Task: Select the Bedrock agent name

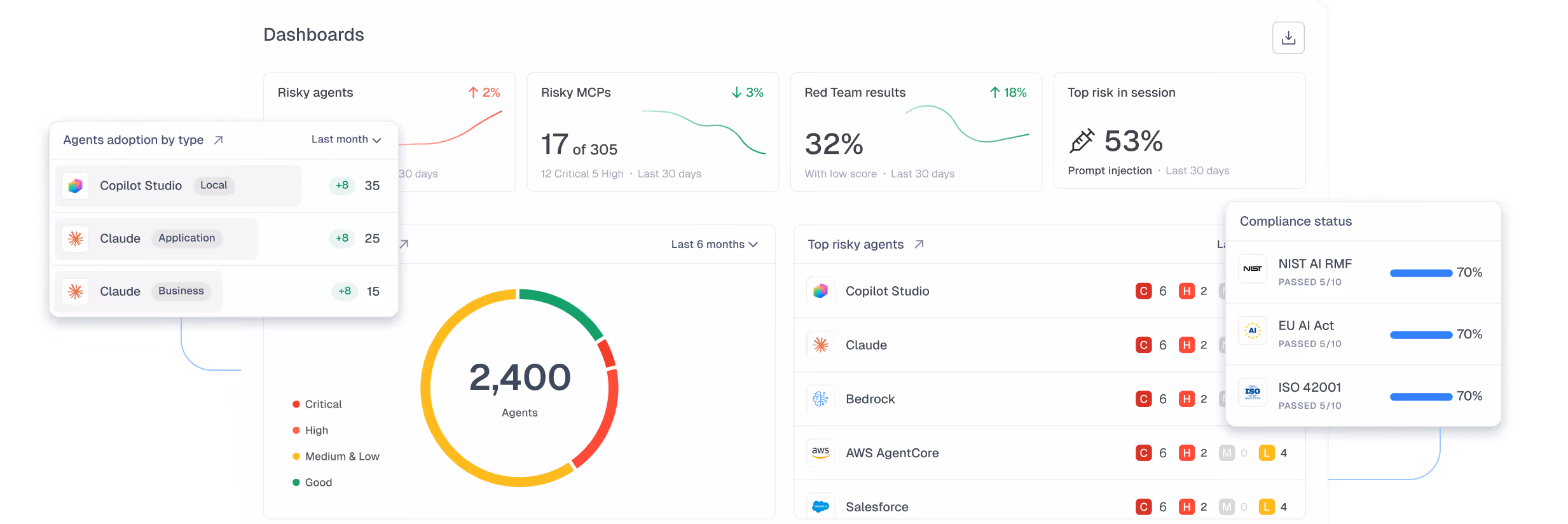Action: coord(870,399)
